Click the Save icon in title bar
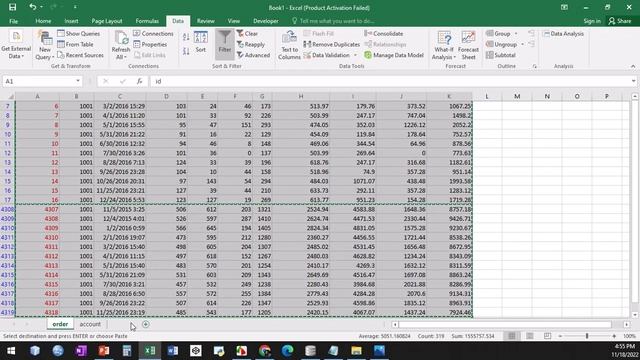This screenshot has height=360, width=640. (13, 7)
